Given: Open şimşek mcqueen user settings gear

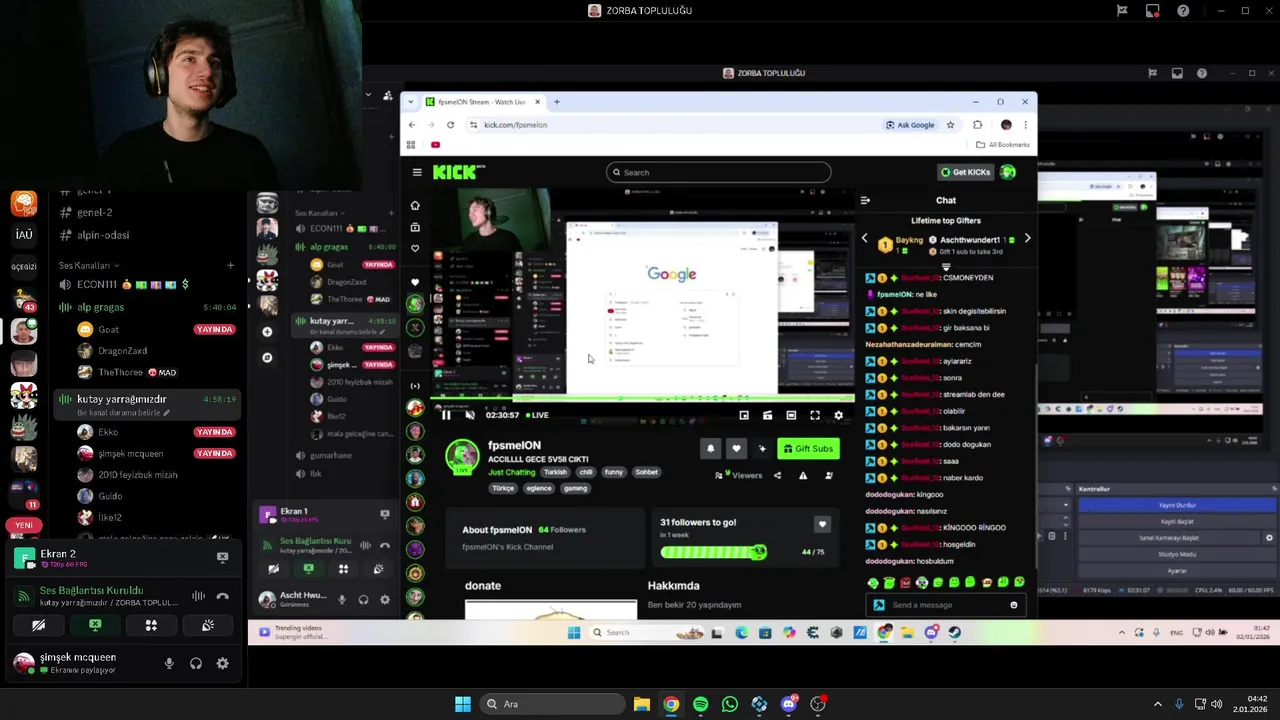Looking at the screenshot, I should (222, 663).
